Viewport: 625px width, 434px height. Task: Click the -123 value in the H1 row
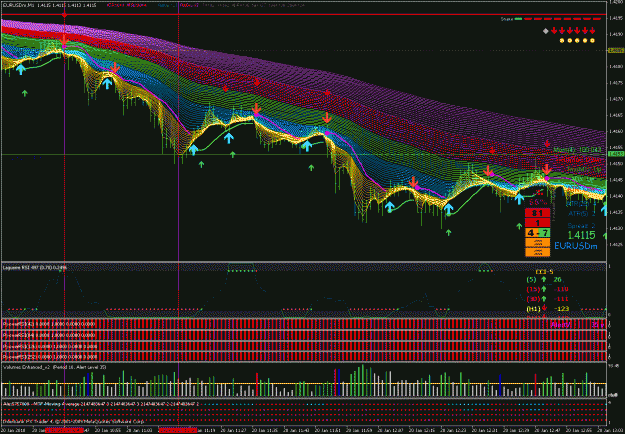[561, 308]
